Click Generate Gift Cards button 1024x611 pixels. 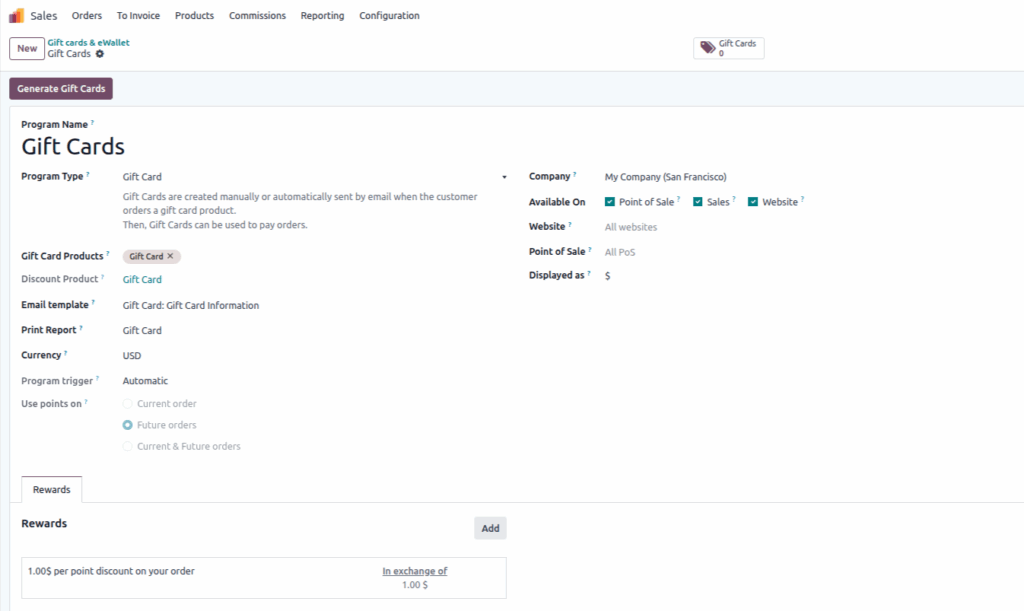tap(61, 89)
